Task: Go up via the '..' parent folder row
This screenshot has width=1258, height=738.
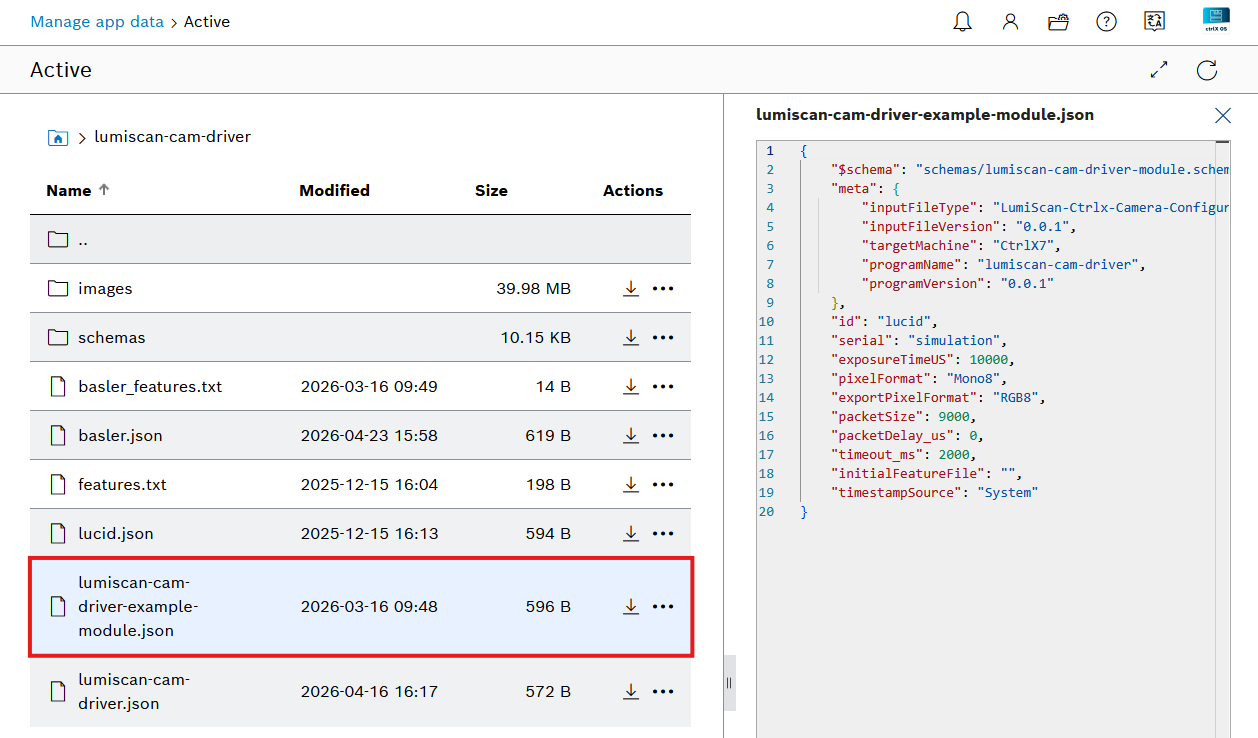Action: pos(360,240)
